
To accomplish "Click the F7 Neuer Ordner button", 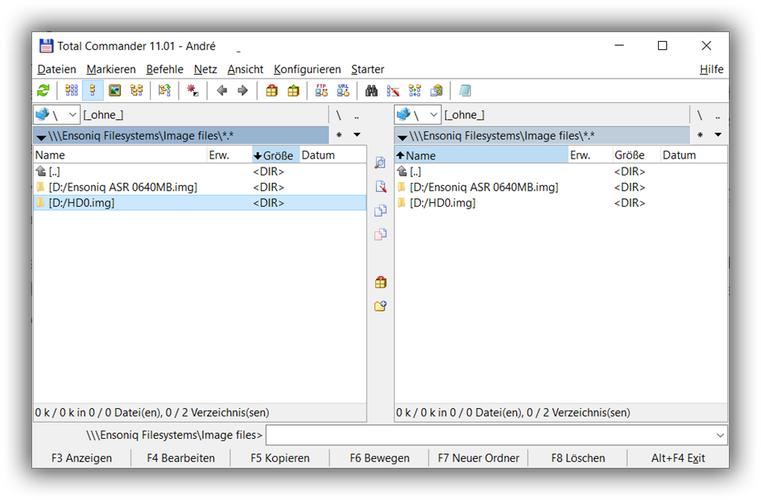I will coord(479,458).
